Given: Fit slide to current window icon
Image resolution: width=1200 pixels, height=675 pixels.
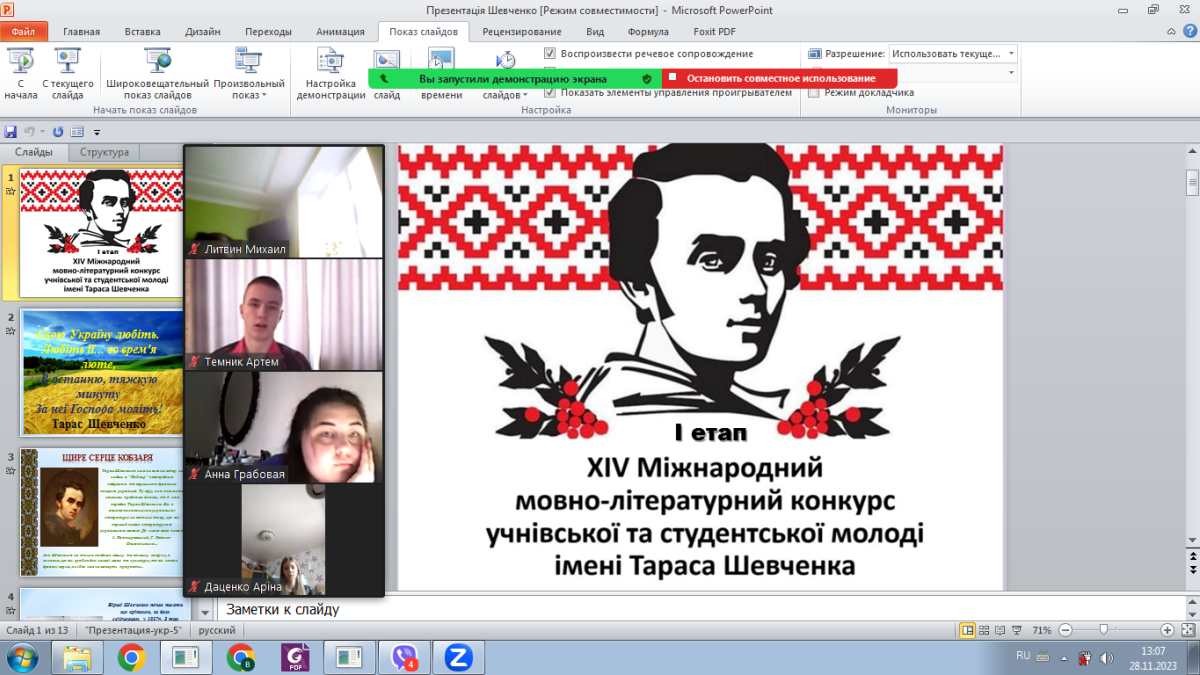Looking at the screenshot, I should point(1187,631).
